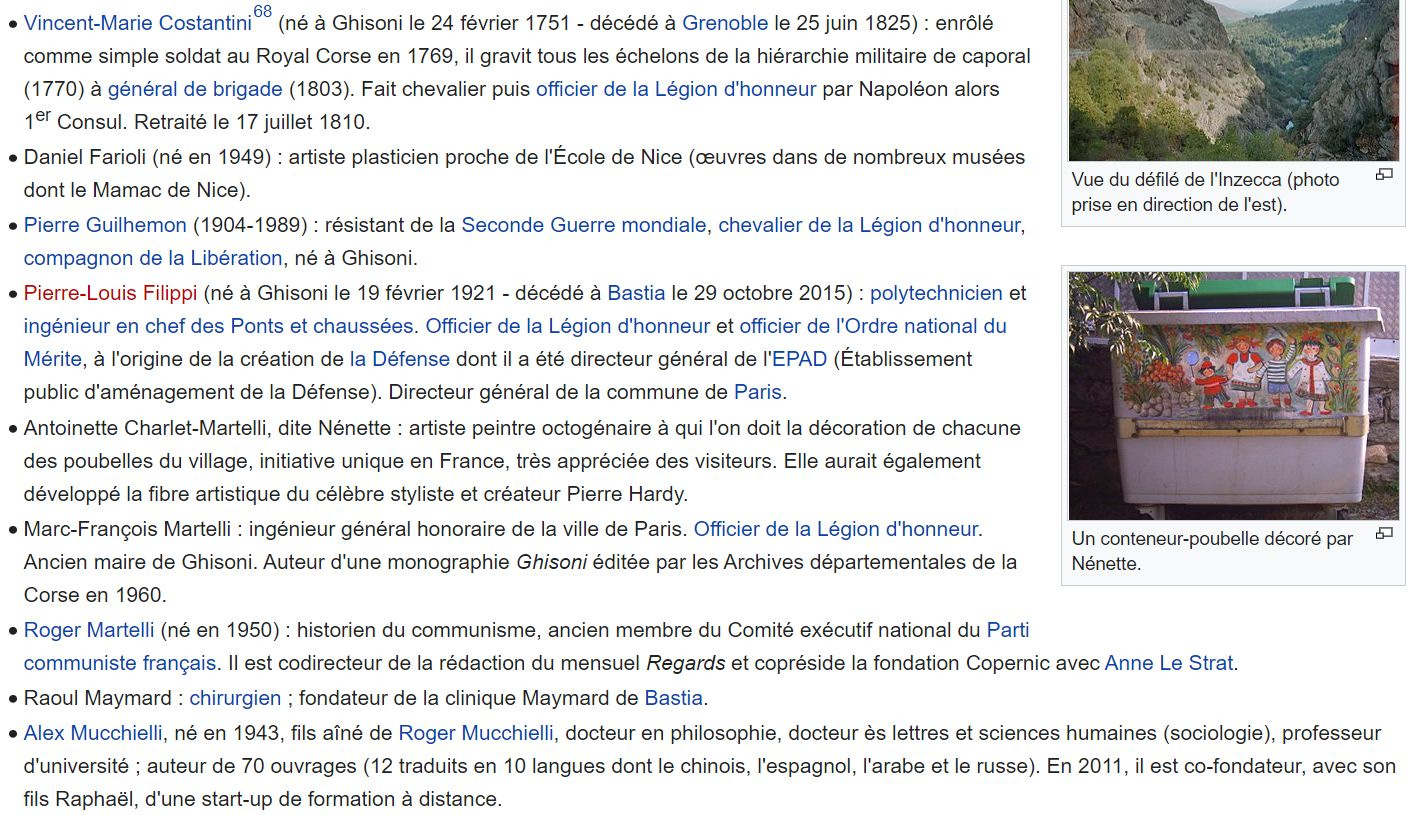This screenshot has height=815, width=1410.
Task: Open ingénieur en chef des Ponts et chaussées link
Action: click(x=218, y=326)
